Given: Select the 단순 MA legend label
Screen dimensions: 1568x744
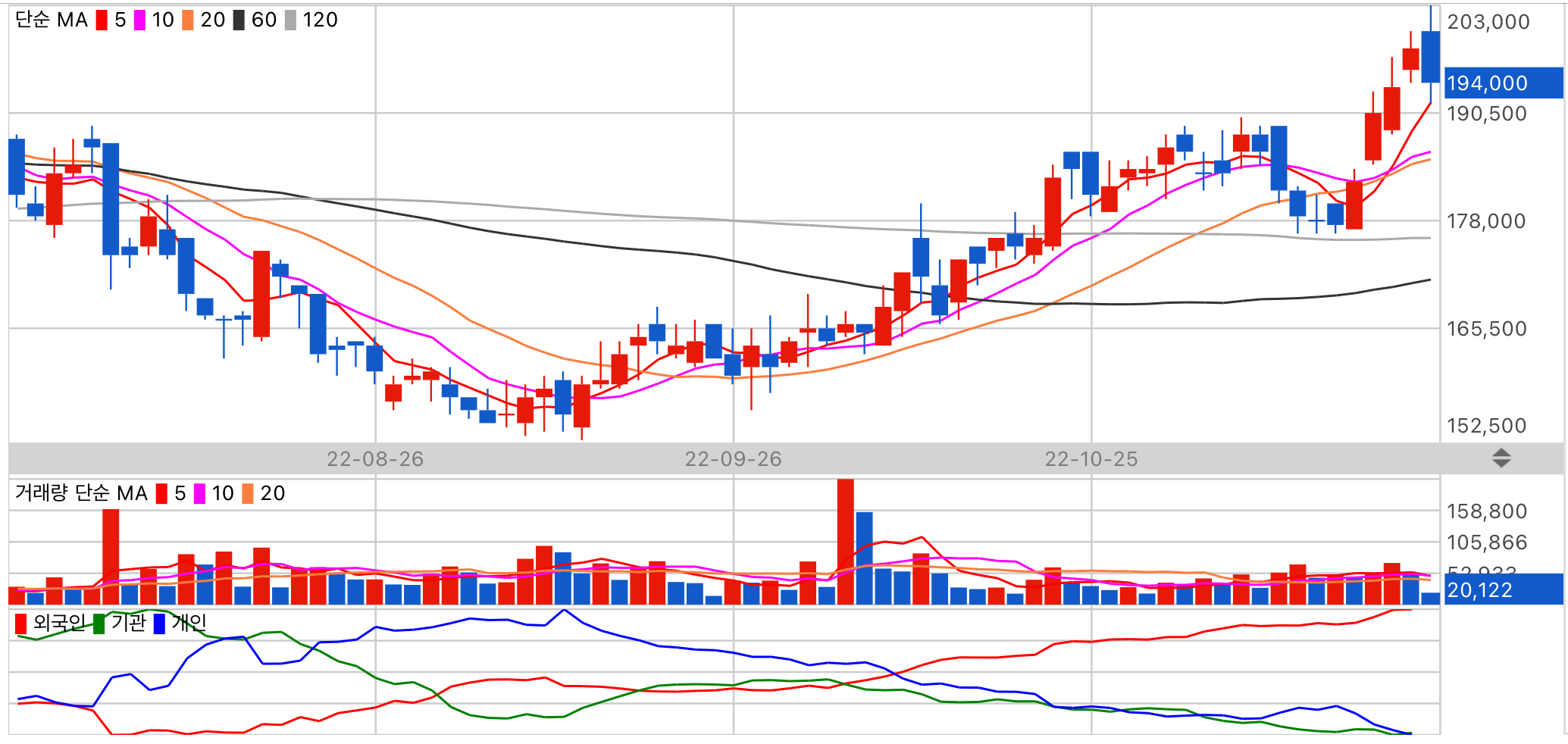Looking at the screenshot, I should (52, 20).
